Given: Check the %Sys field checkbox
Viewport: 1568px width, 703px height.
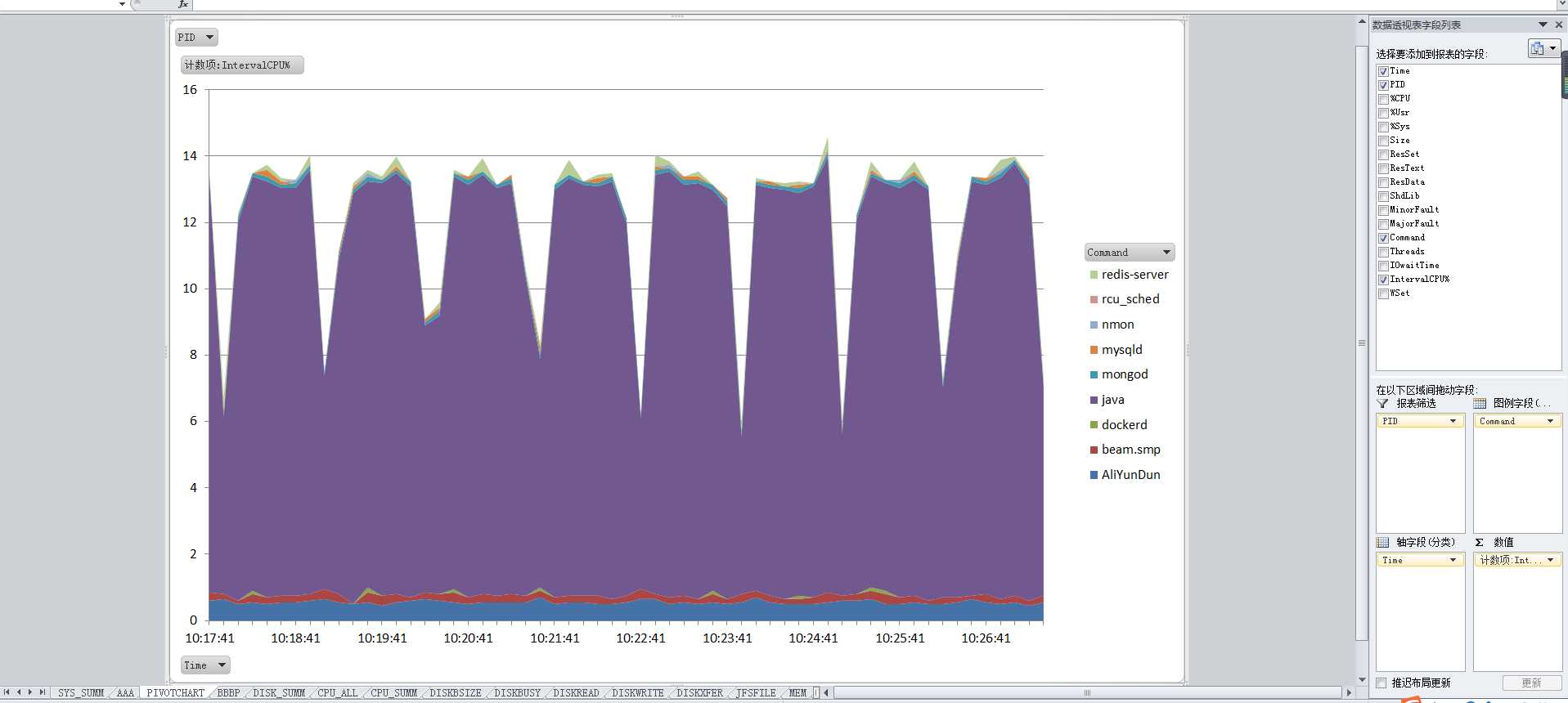Looking at the screenshot, I should pyautogui.click(x=1383, y=127).
